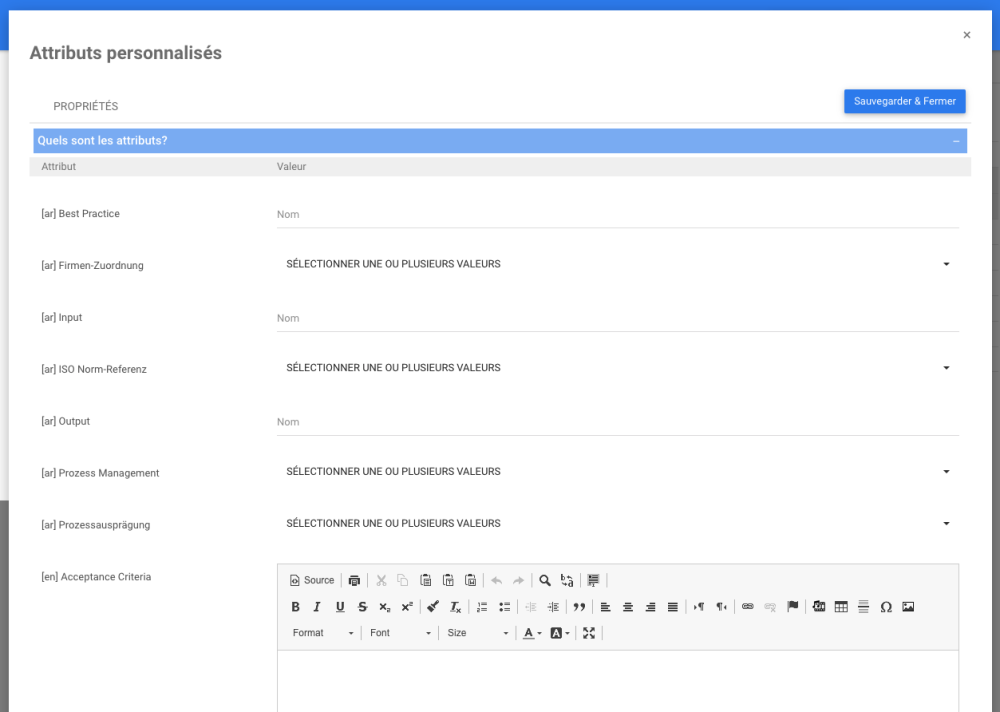The height and width of the screenshot is (712, 1000).
Task: Click Paste as plain text icon
Action: pyautogui.click(x=448, y=580)
